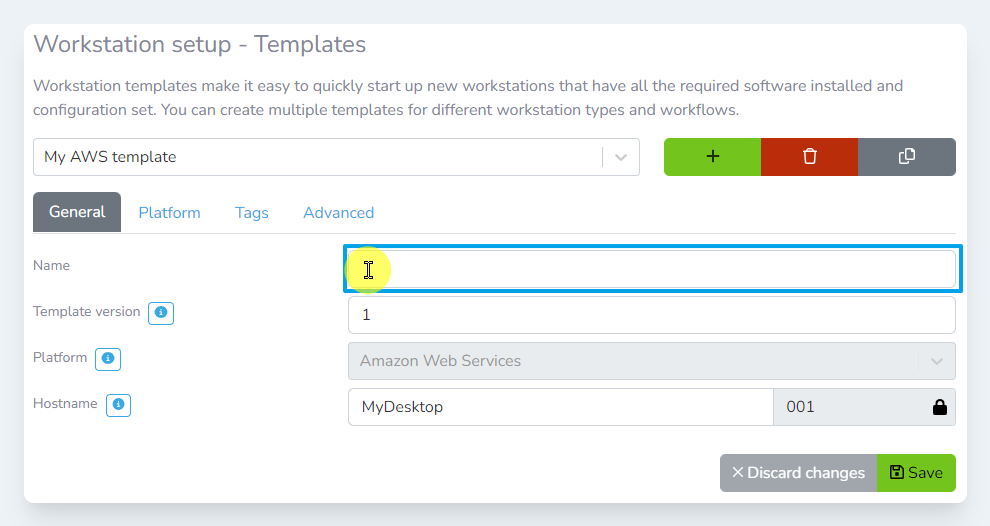Open the Tags tab
This screenshot has width=990, height=526.
click(x=252, y=213)
